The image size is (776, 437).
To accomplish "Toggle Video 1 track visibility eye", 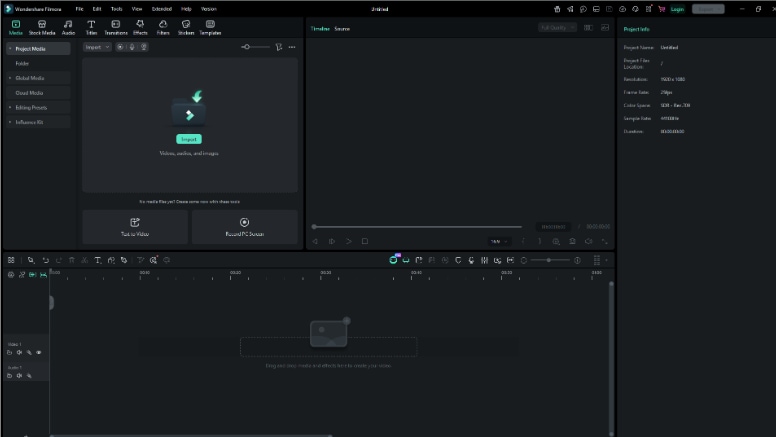I will 39,353.
